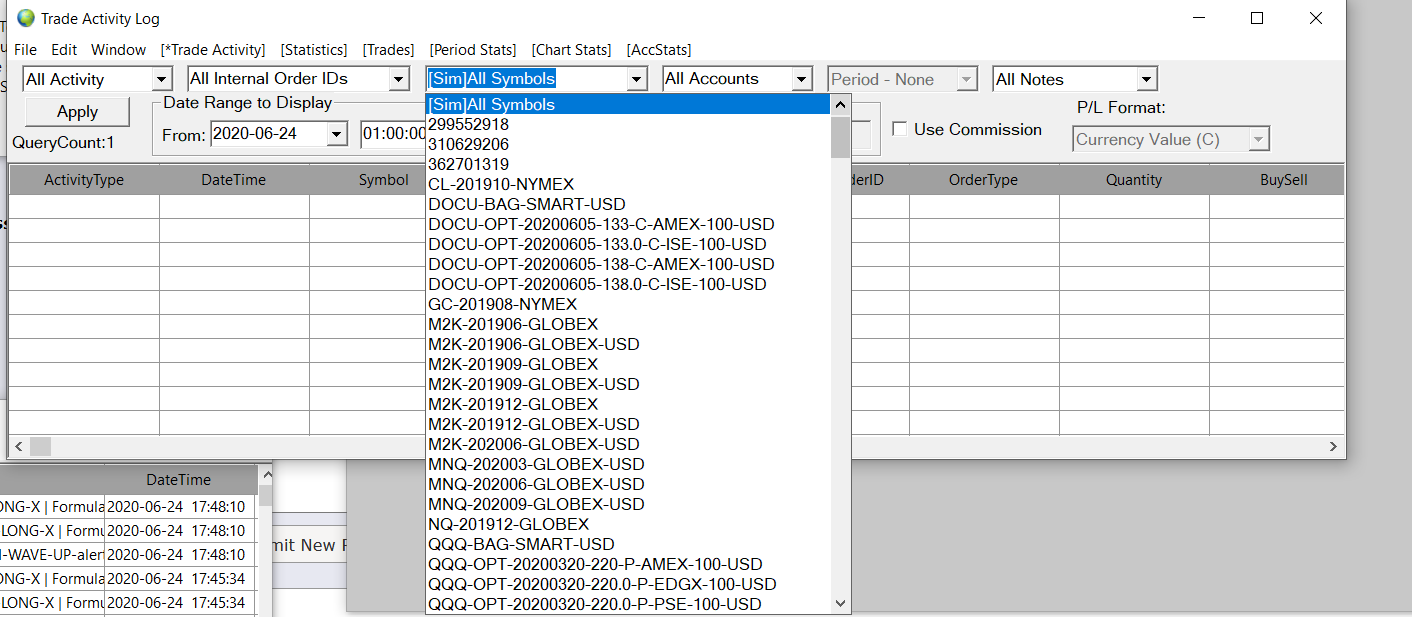Click the grid's horizontal scroll left arrow
The image size is (1412, 617).
18,446
